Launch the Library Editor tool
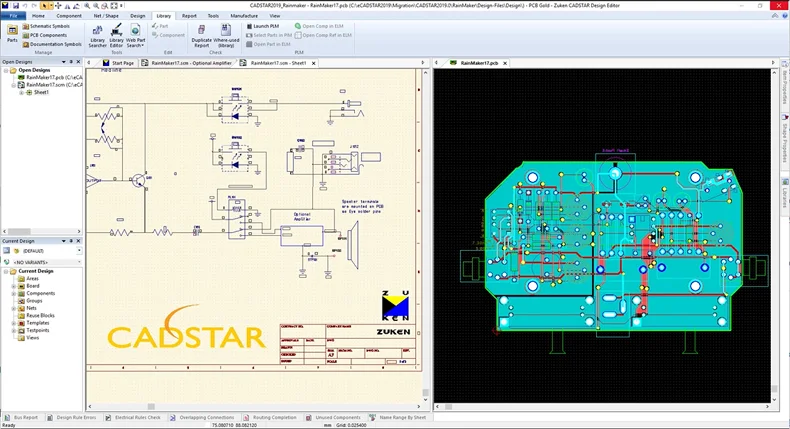This screenshot has height=429, width=790. click(x=116, y=36)
